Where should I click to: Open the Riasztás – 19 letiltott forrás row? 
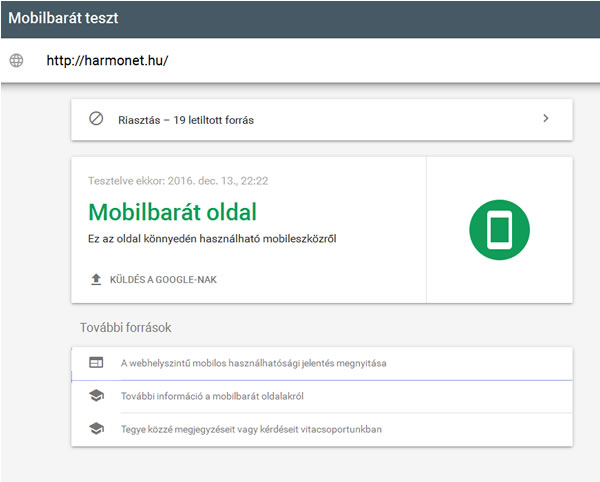(x=322, y=120)
